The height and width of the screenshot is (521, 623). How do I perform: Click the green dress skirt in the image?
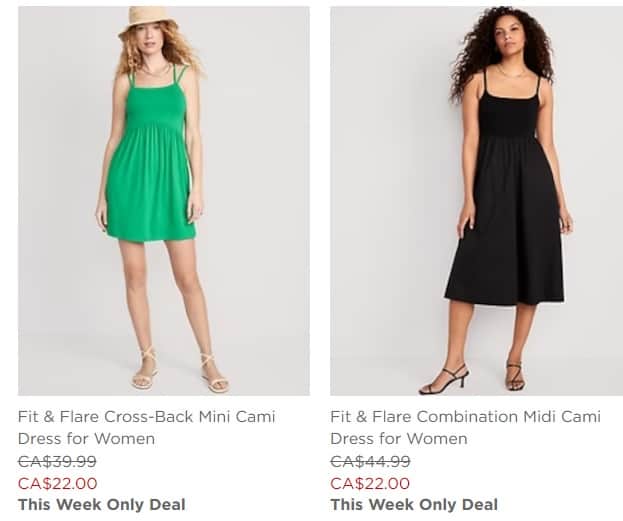(x=150, y=195)
